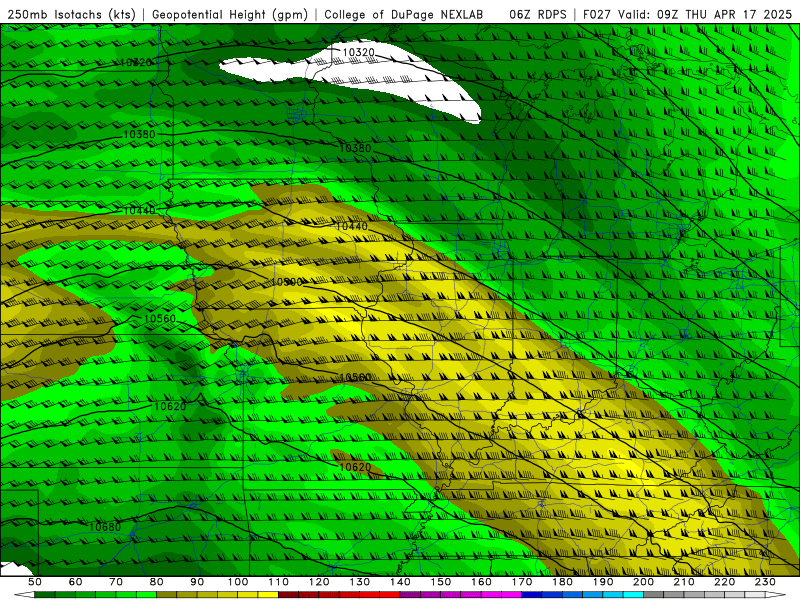Click the 50 value on the color scale
The height and width of the screenshot is (600, 800).
35,582
